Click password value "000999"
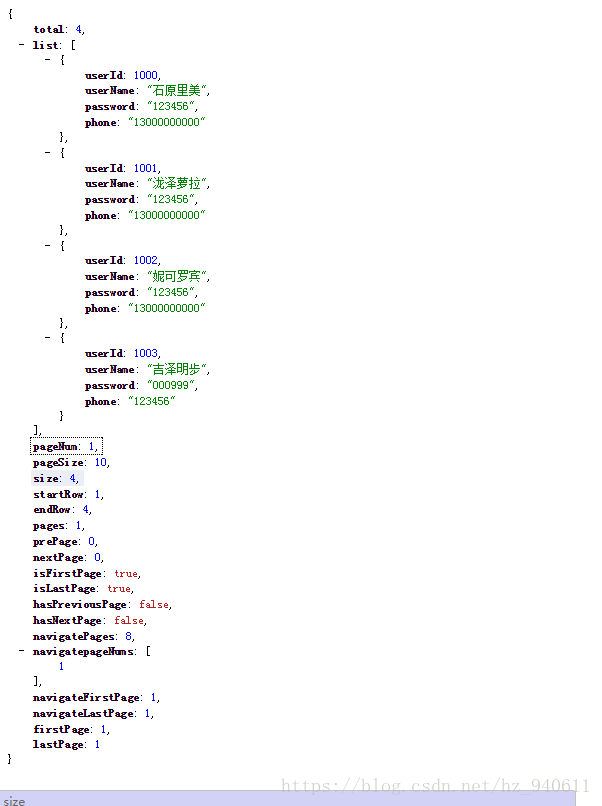 pos(171,386)
